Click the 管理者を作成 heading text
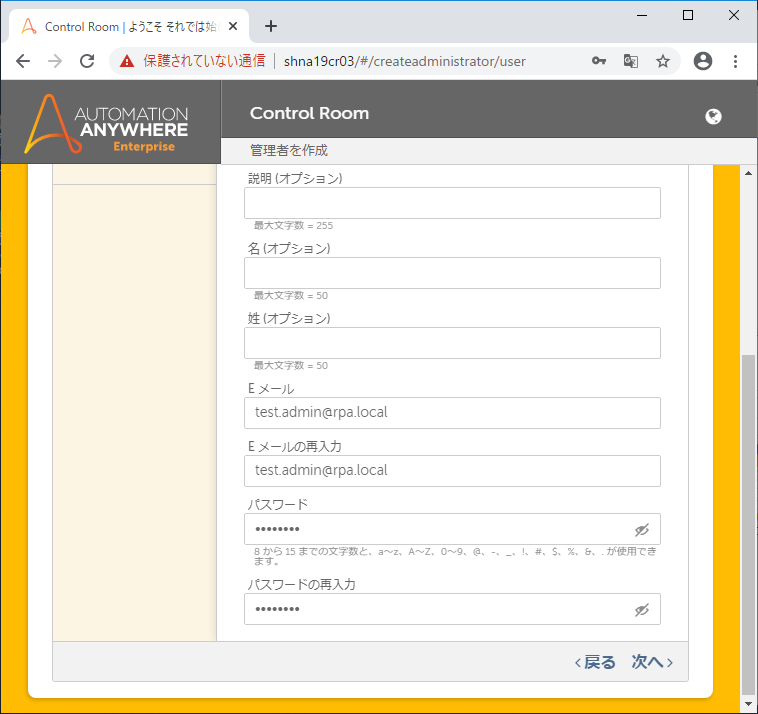Viewport: 758px width, 714px height. pos(289,150)
